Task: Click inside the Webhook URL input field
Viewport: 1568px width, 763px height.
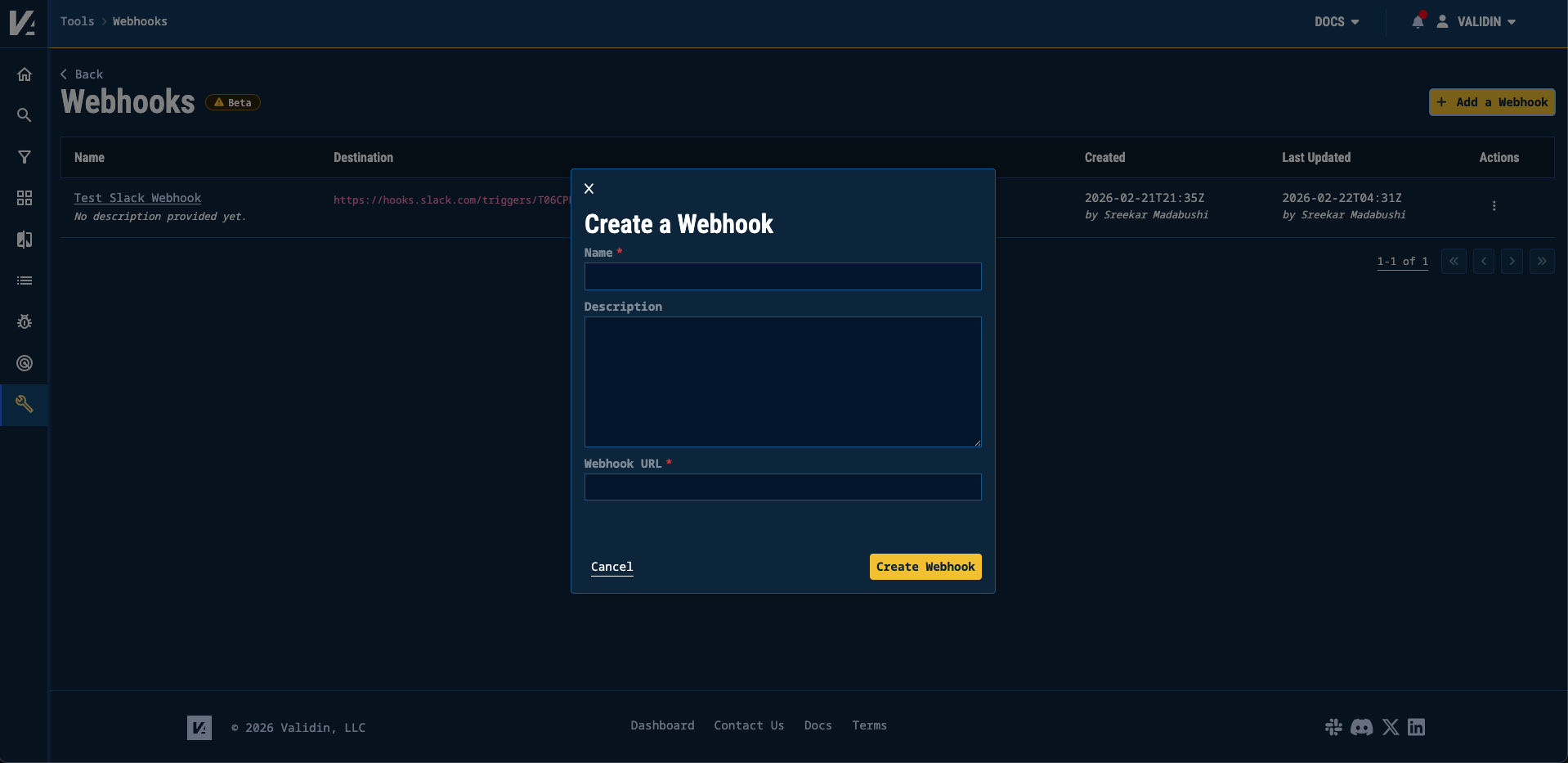Action: [x=782, y=487]
